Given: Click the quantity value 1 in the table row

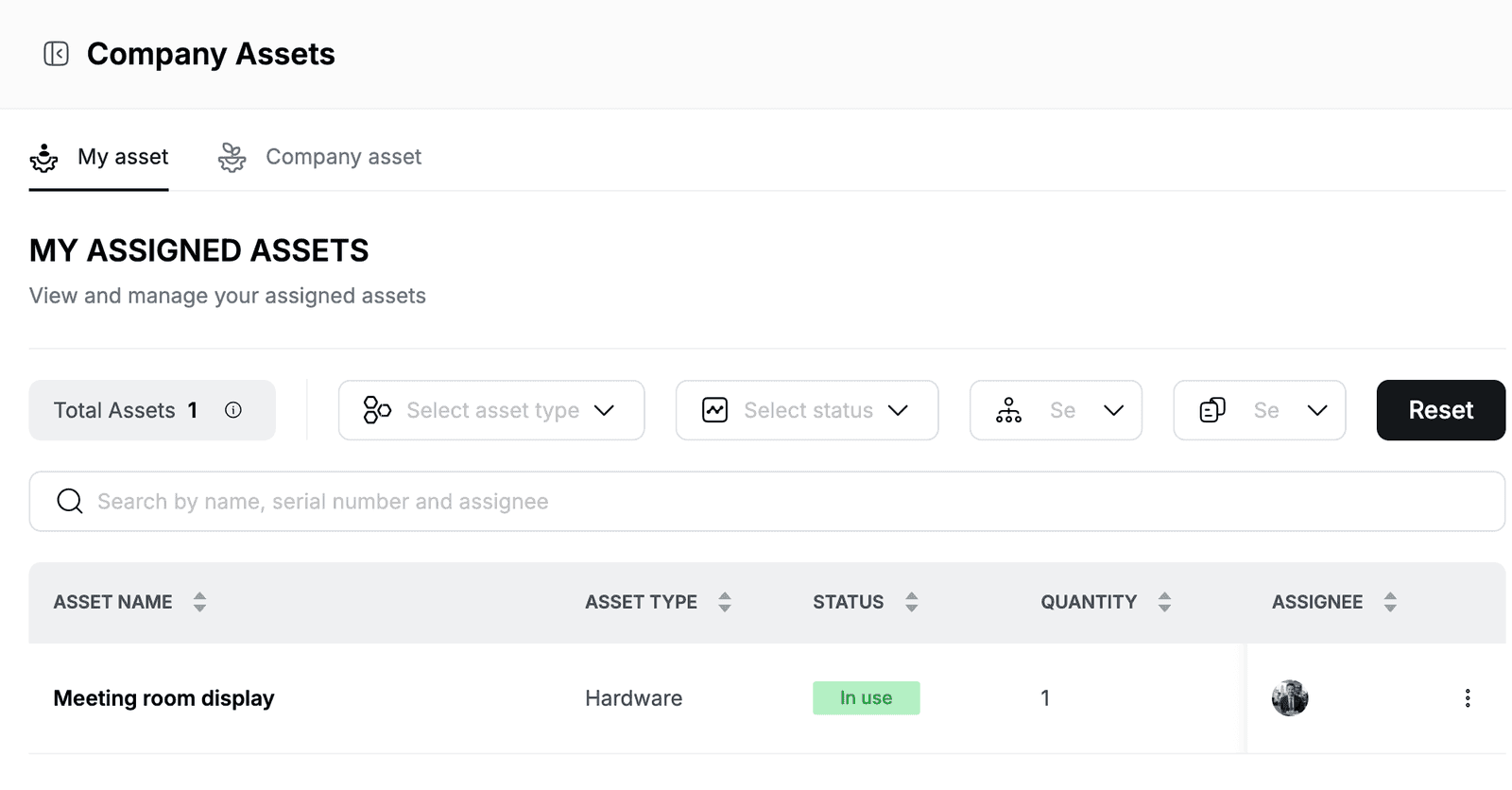Looking at the screenshot, I should 1045,698.
